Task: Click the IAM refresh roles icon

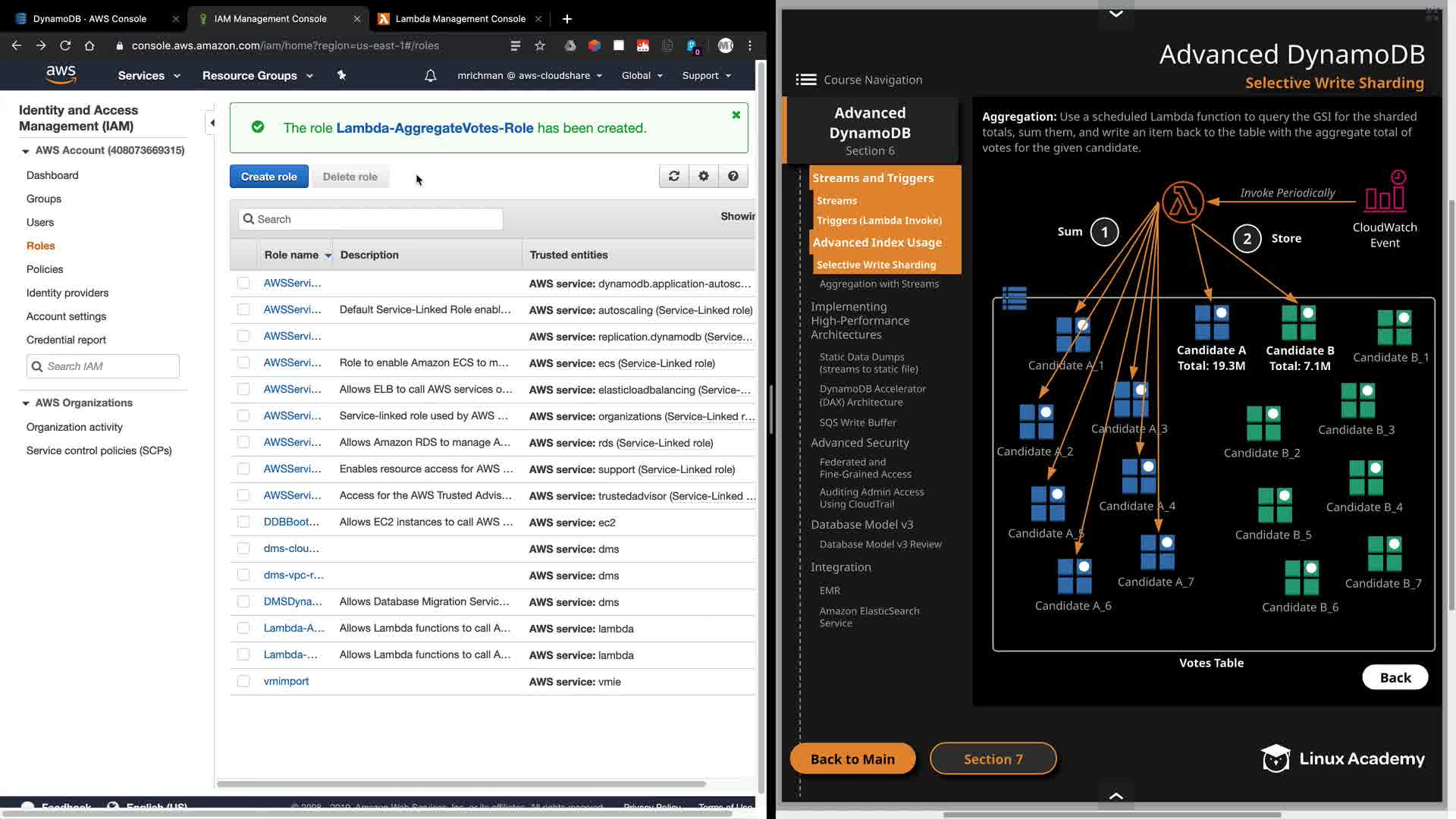Action: (673, 176)
